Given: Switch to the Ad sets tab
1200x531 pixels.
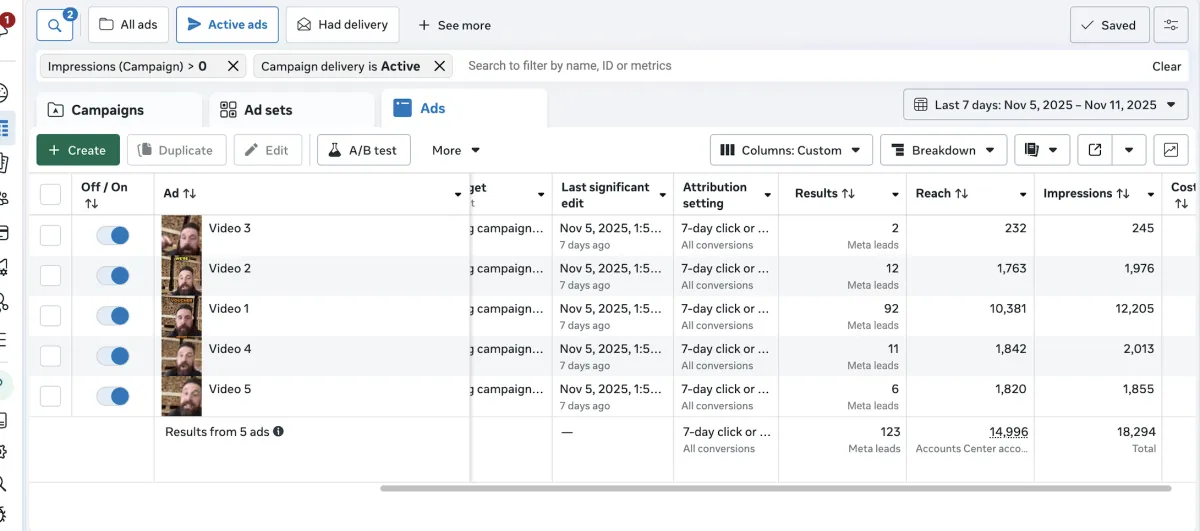Looking at the screenshot, I should 267,110.
